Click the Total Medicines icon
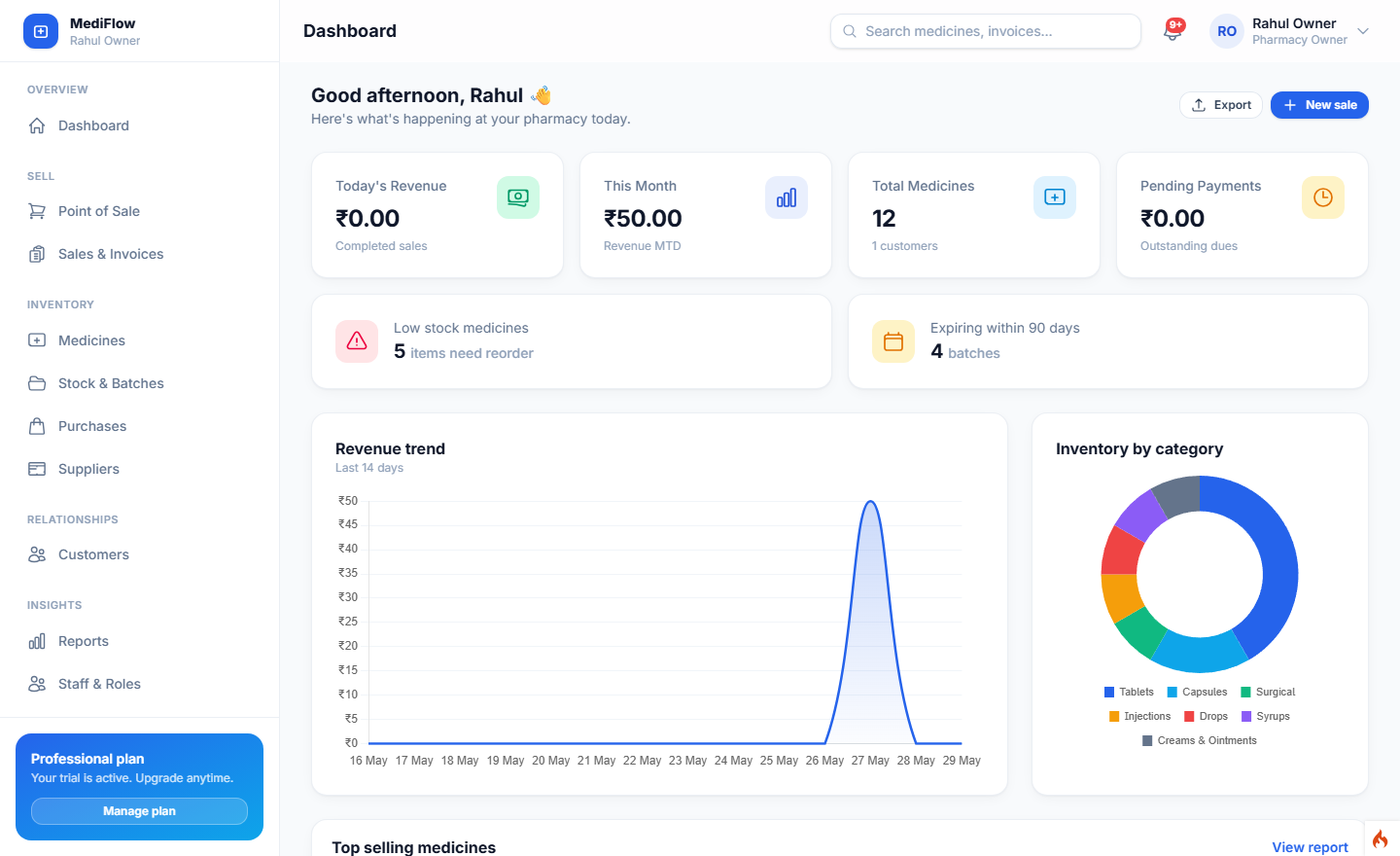This screenshot has height=856, width=1400. pyautogui.click(x=1055, y=197)
